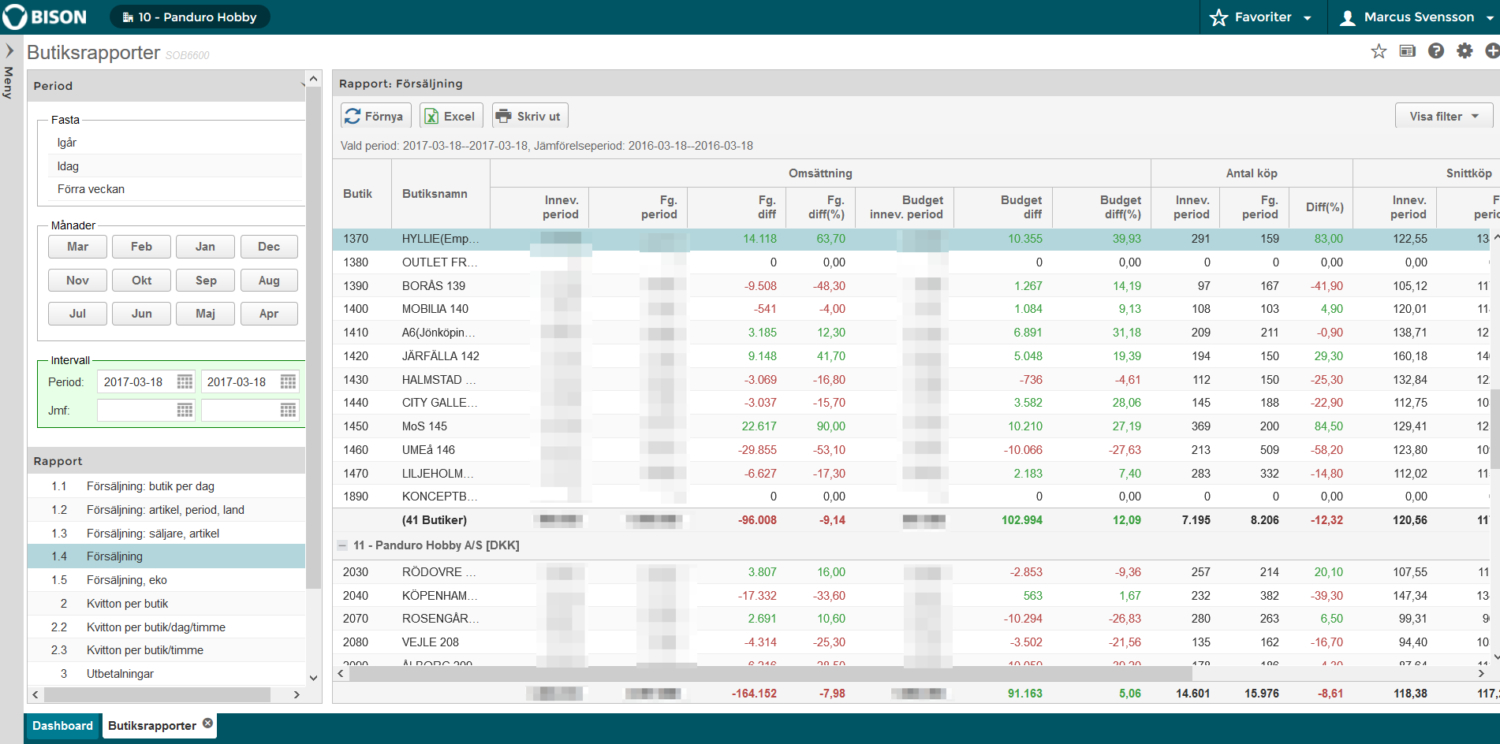Open help via question mark icon
This screenshot has height=744, width=1500.
[x=1436, y=51]
